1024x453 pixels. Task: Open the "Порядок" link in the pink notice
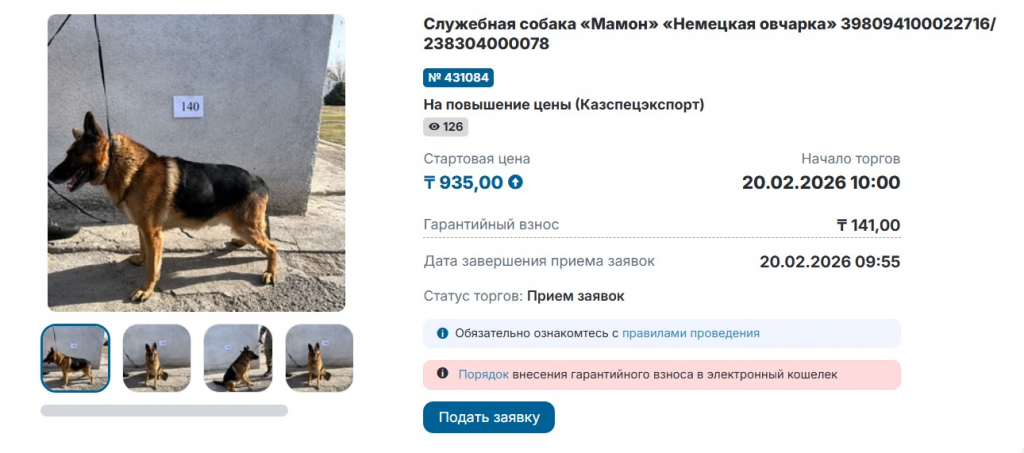[x=483, y=374]
